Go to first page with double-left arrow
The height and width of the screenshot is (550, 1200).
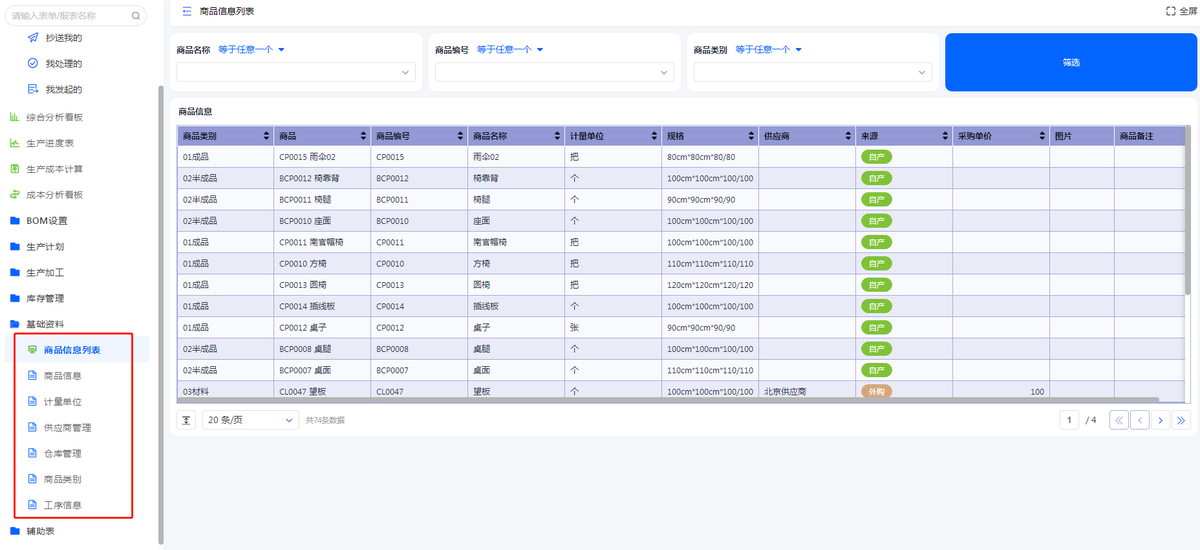[x=1118, y=420]
